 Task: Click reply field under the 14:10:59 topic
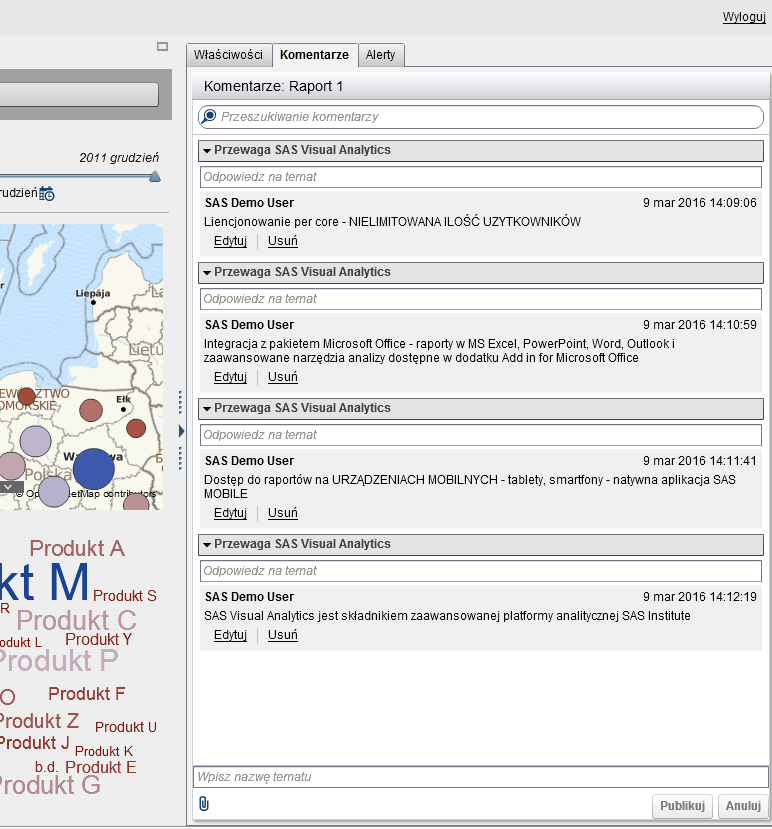481,299
